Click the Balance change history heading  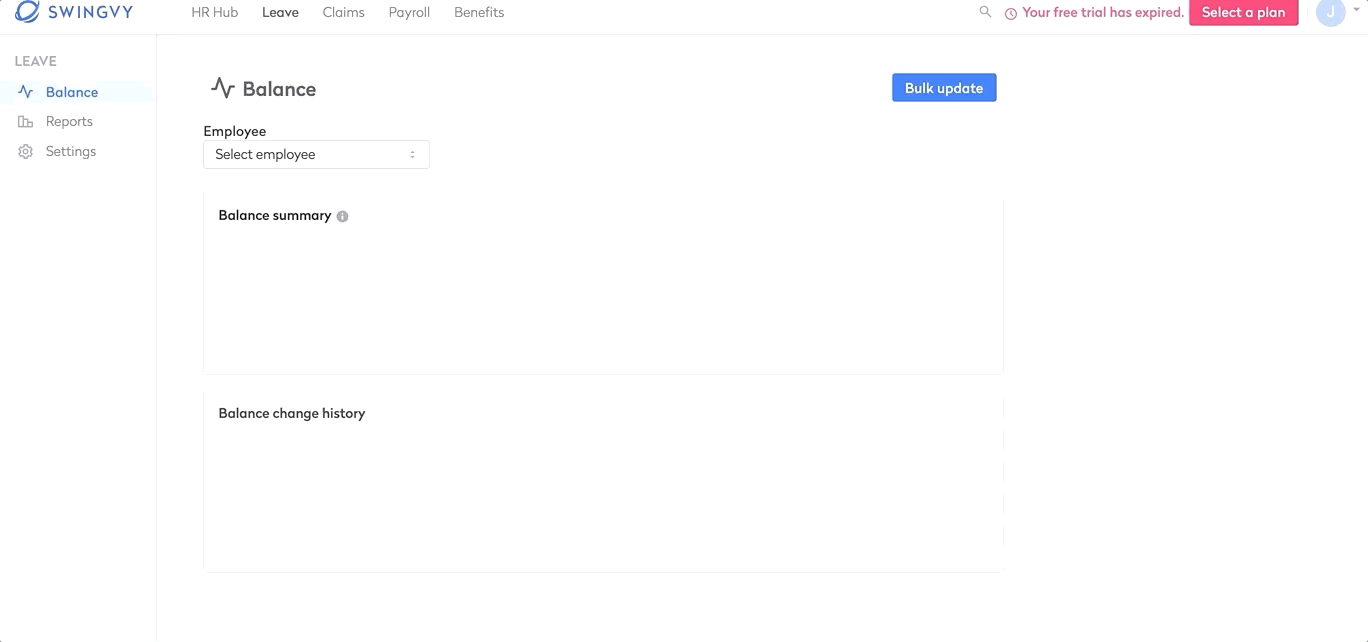292,413
